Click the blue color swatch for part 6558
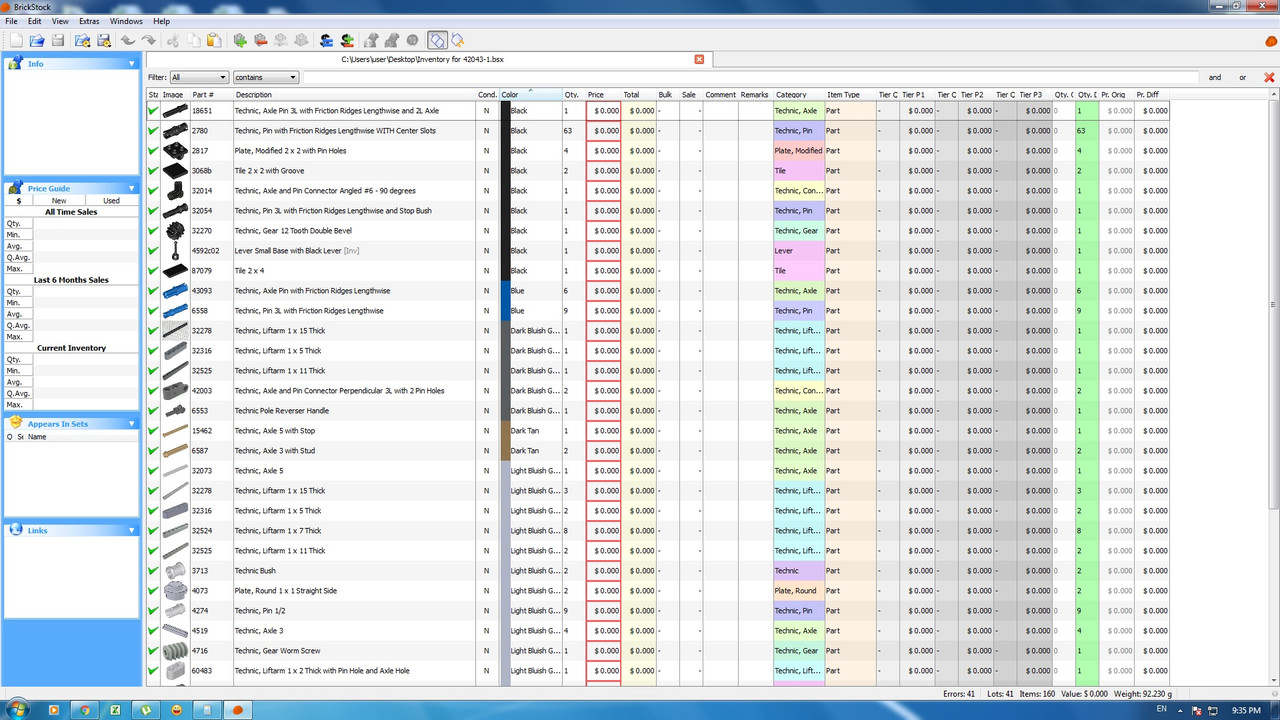This screenshot has height=720, width=1280. coord(505,311)
